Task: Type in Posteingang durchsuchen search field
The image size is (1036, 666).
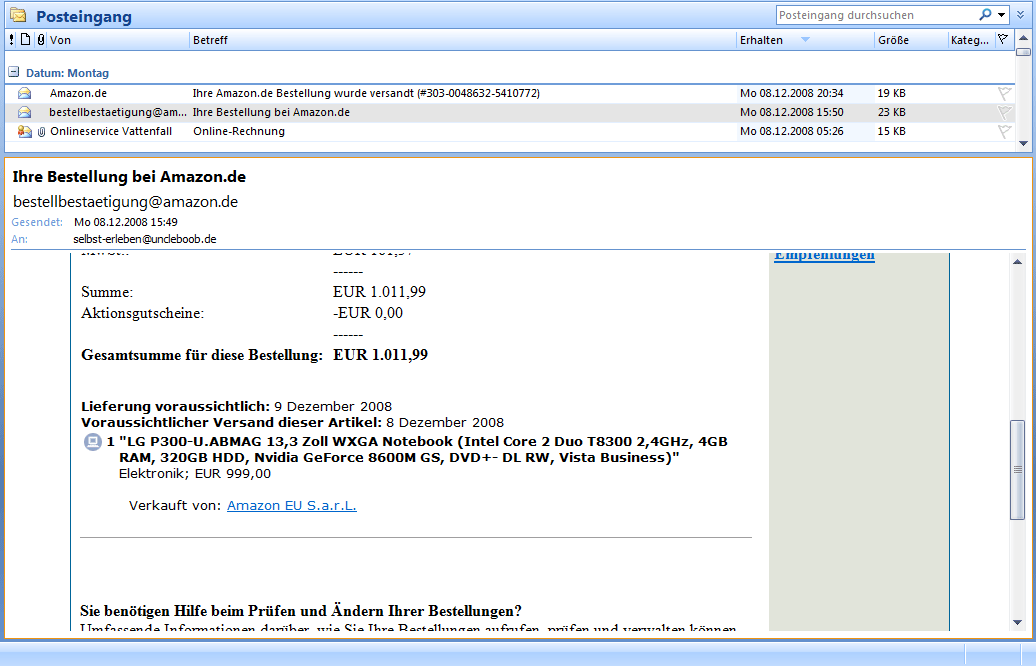Action: [x=877, y=15]
